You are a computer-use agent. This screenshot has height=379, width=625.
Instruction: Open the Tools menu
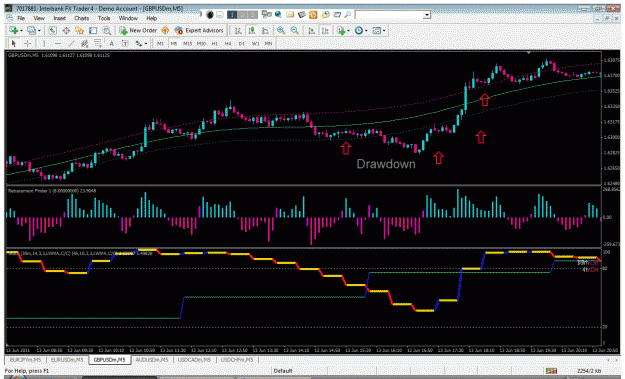click(104, 18)
